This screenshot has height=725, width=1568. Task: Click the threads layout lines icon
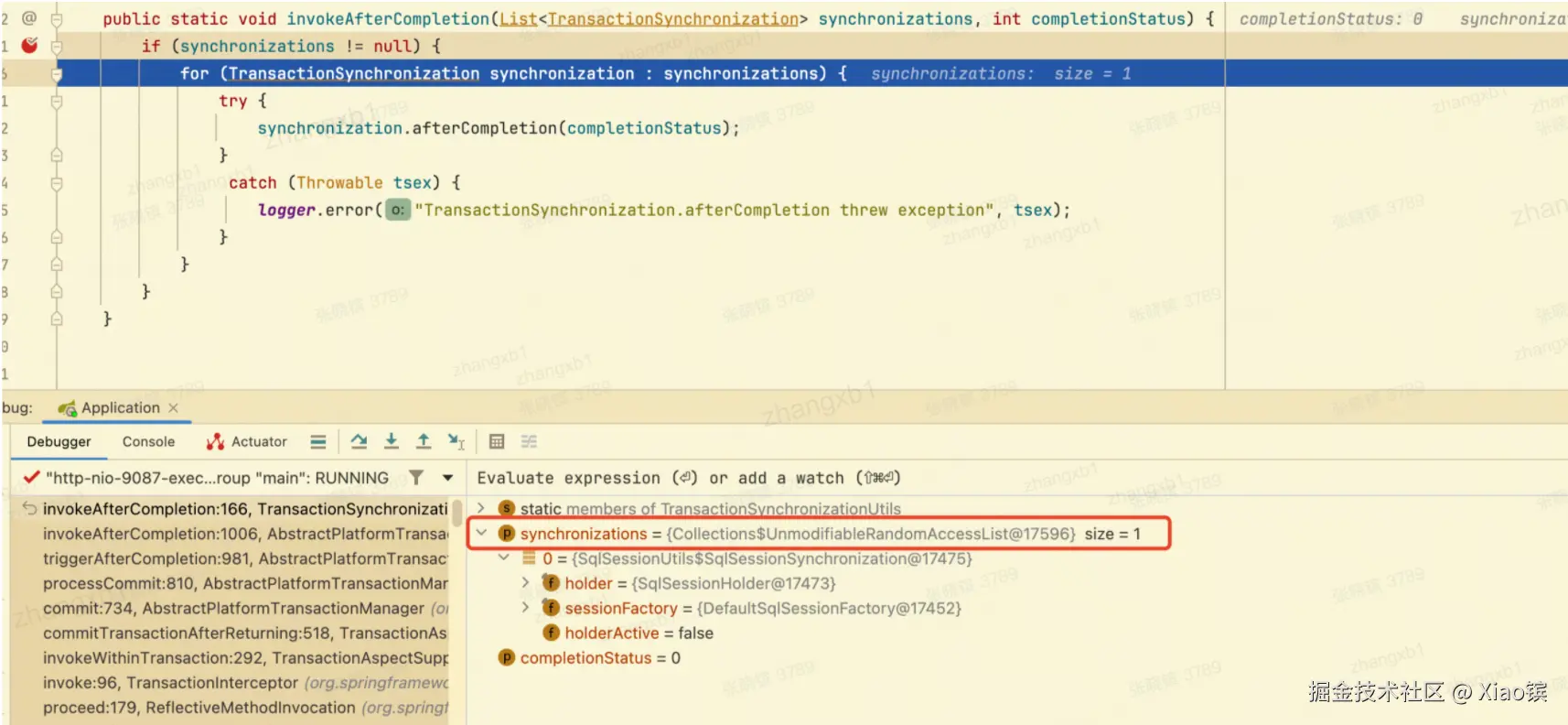pos(318,442)
